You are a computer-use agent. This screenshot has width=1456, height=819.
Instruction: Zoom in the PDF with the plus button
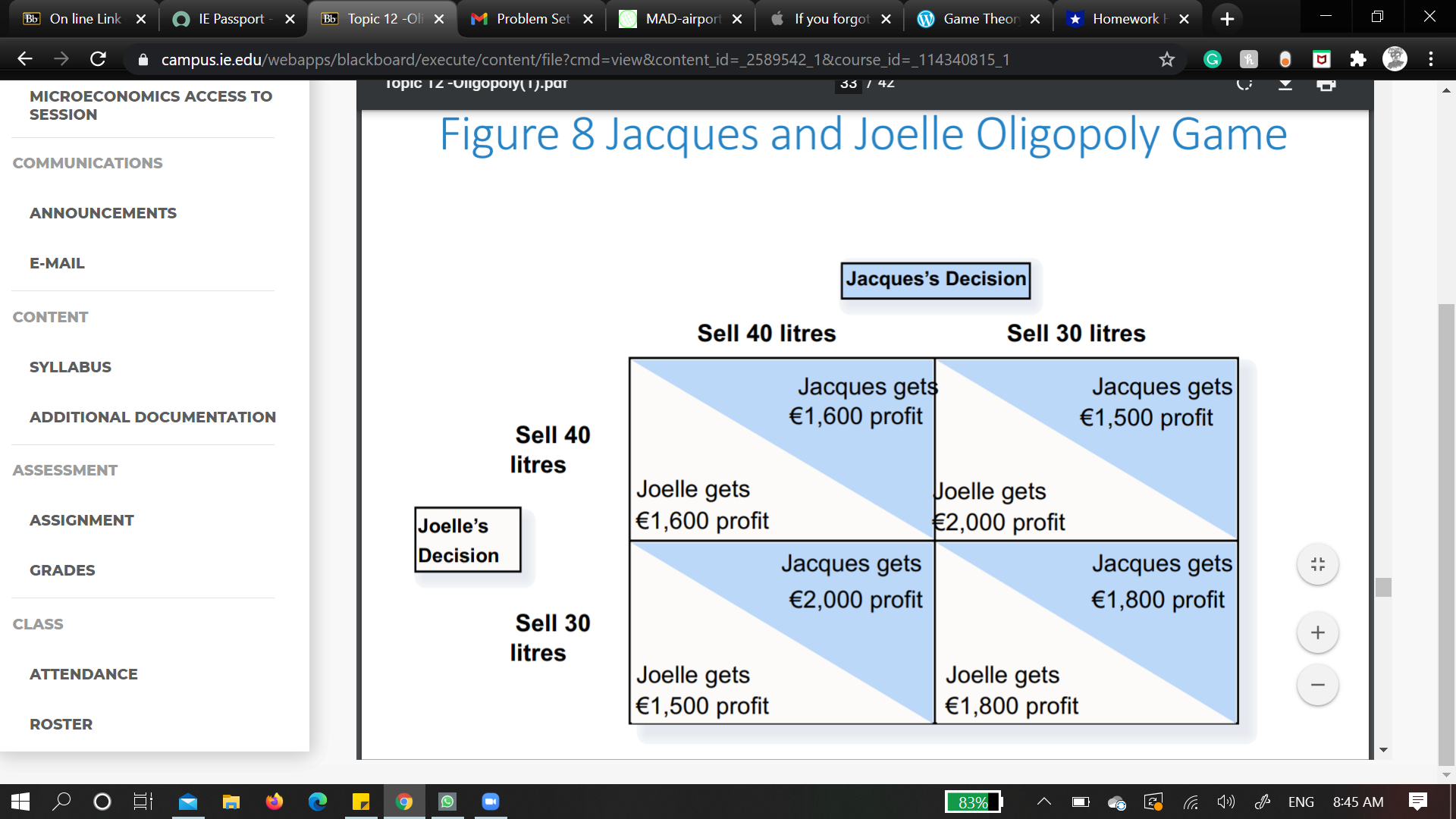pos(1317,632)
